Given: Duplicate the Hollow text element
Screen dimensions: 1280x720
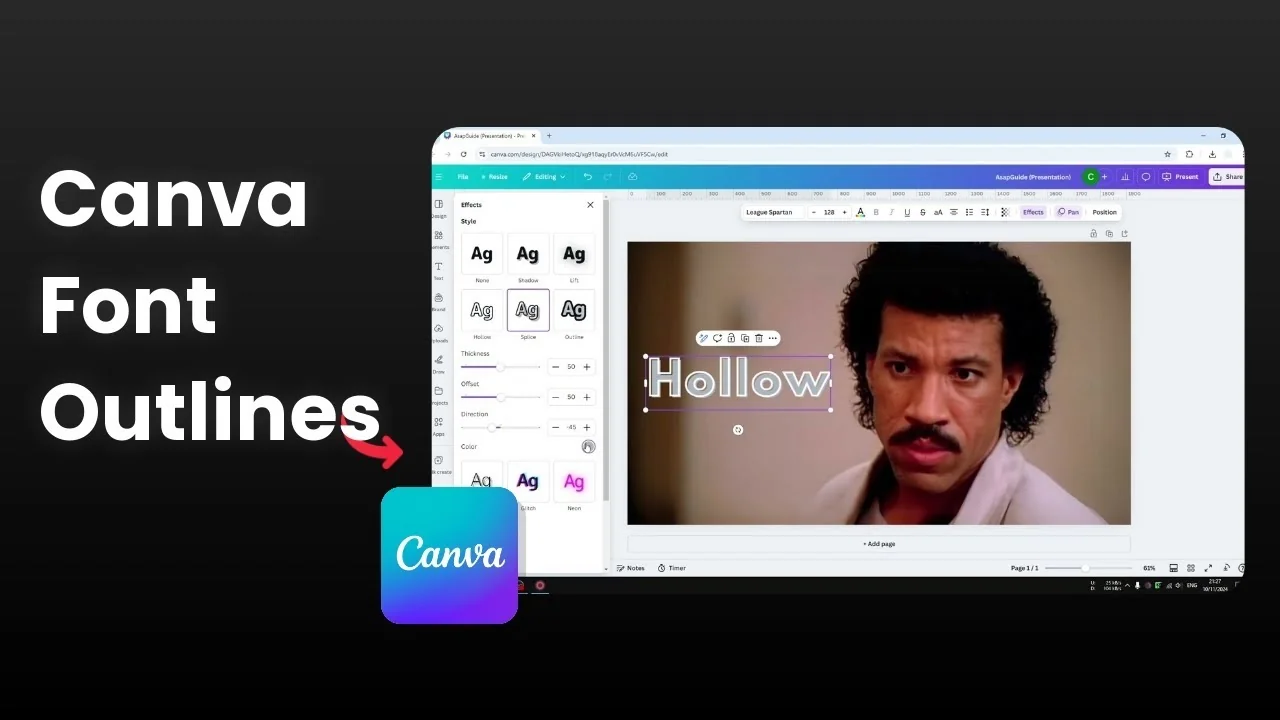Looking at the screenshot, I should (745, 338).
